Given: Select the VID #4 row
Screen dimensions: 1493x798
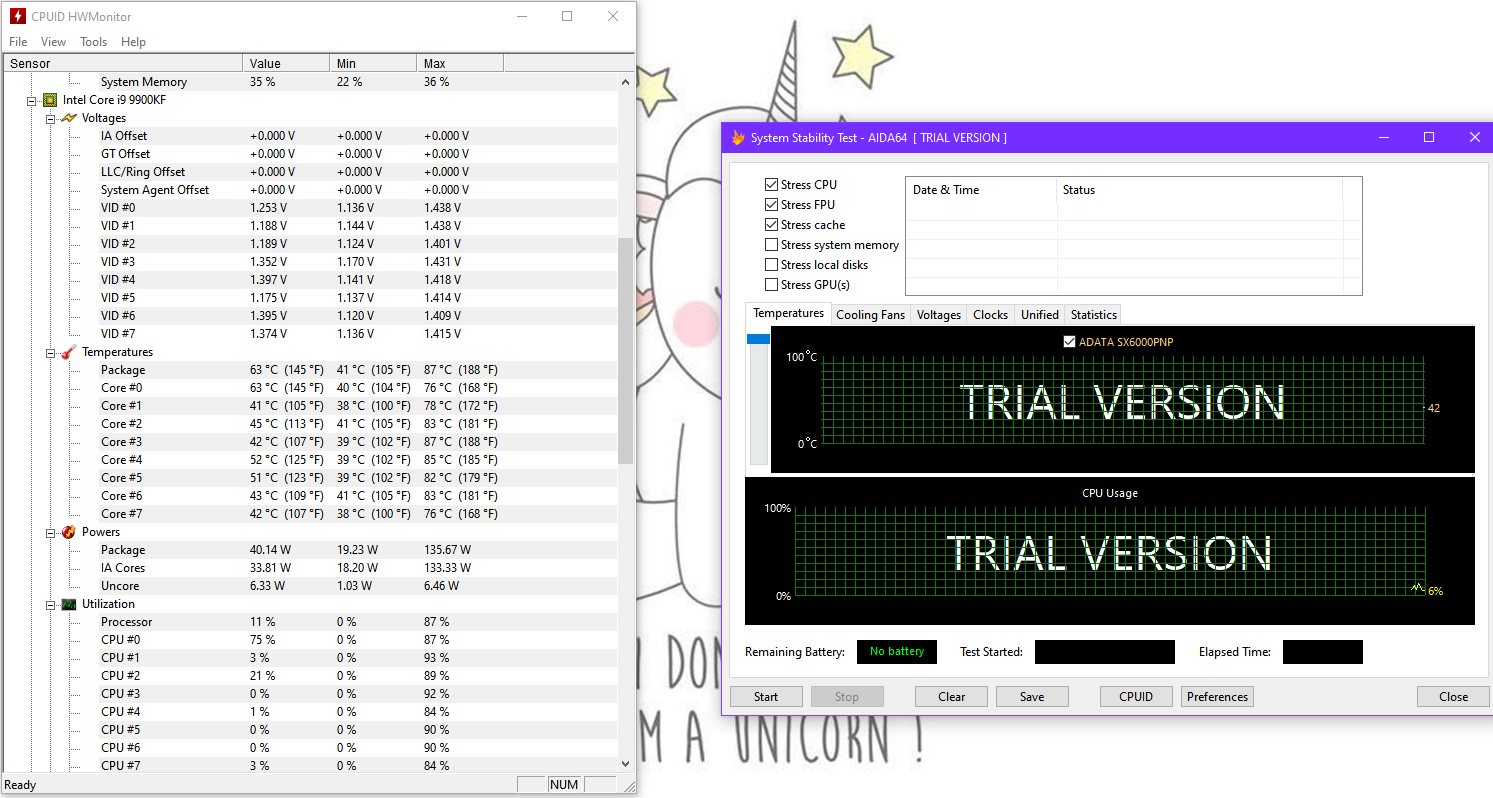Looking at the screenshot, I should tap(310, 280).
